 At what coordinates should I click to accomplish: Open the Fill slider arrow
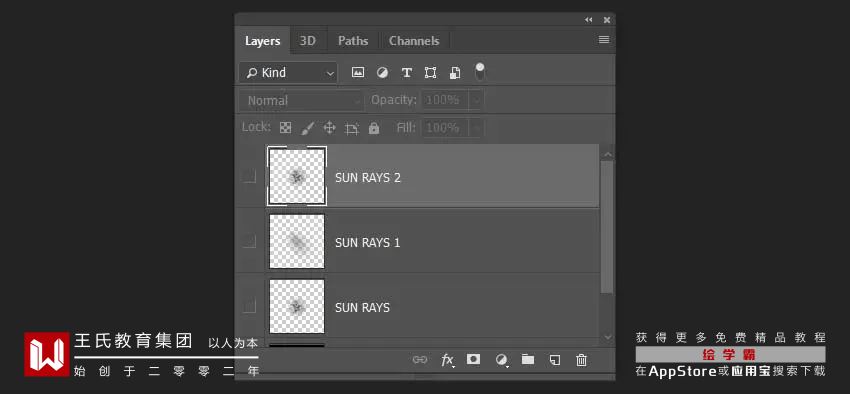pos(476,128)
